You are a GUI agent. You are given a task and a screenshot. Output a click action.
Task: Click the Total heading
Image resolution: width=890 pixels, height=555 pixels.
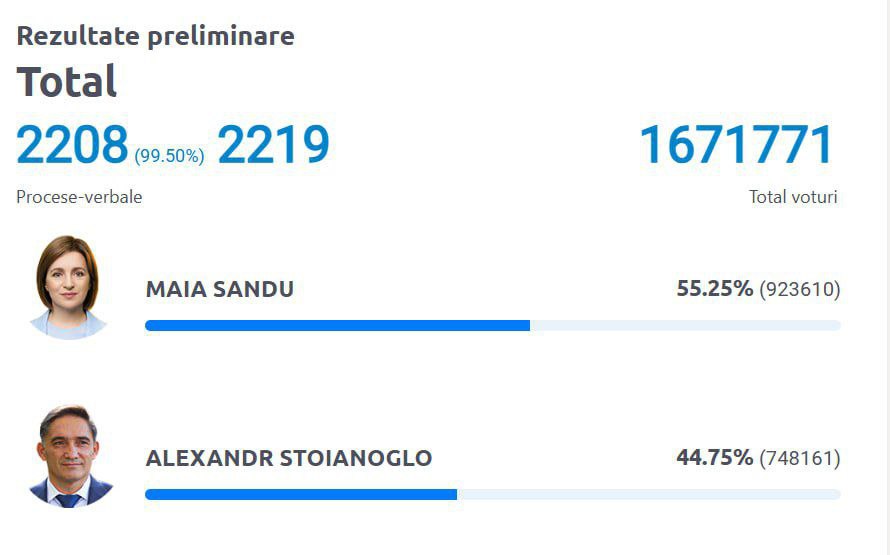coord(67,82)
